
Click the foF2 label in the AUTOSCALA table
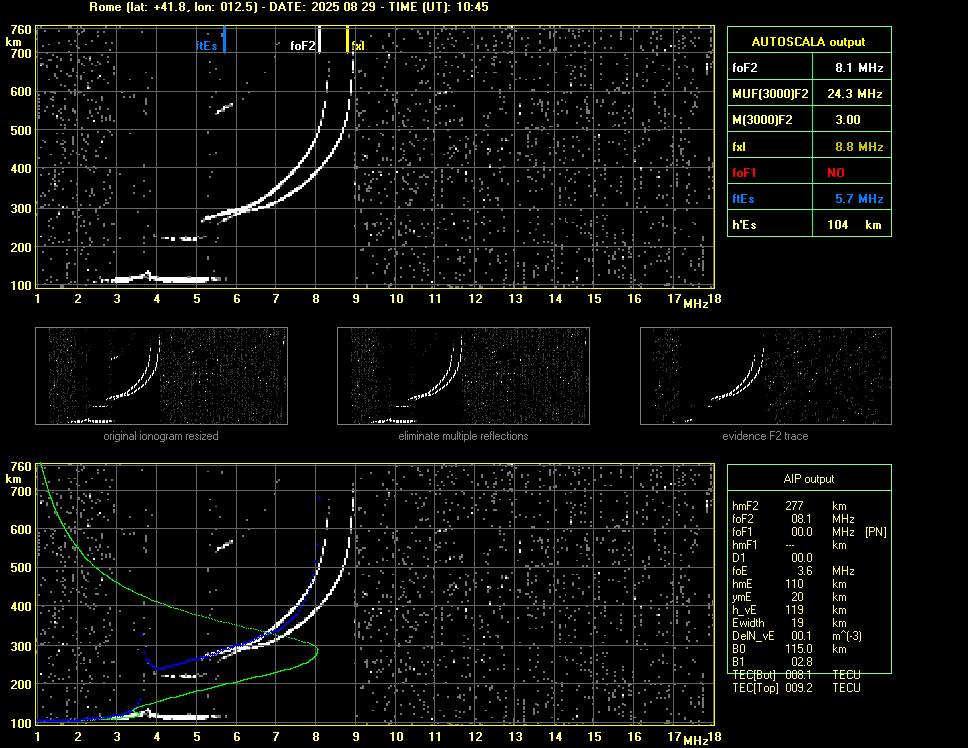[x=745, y=68]
